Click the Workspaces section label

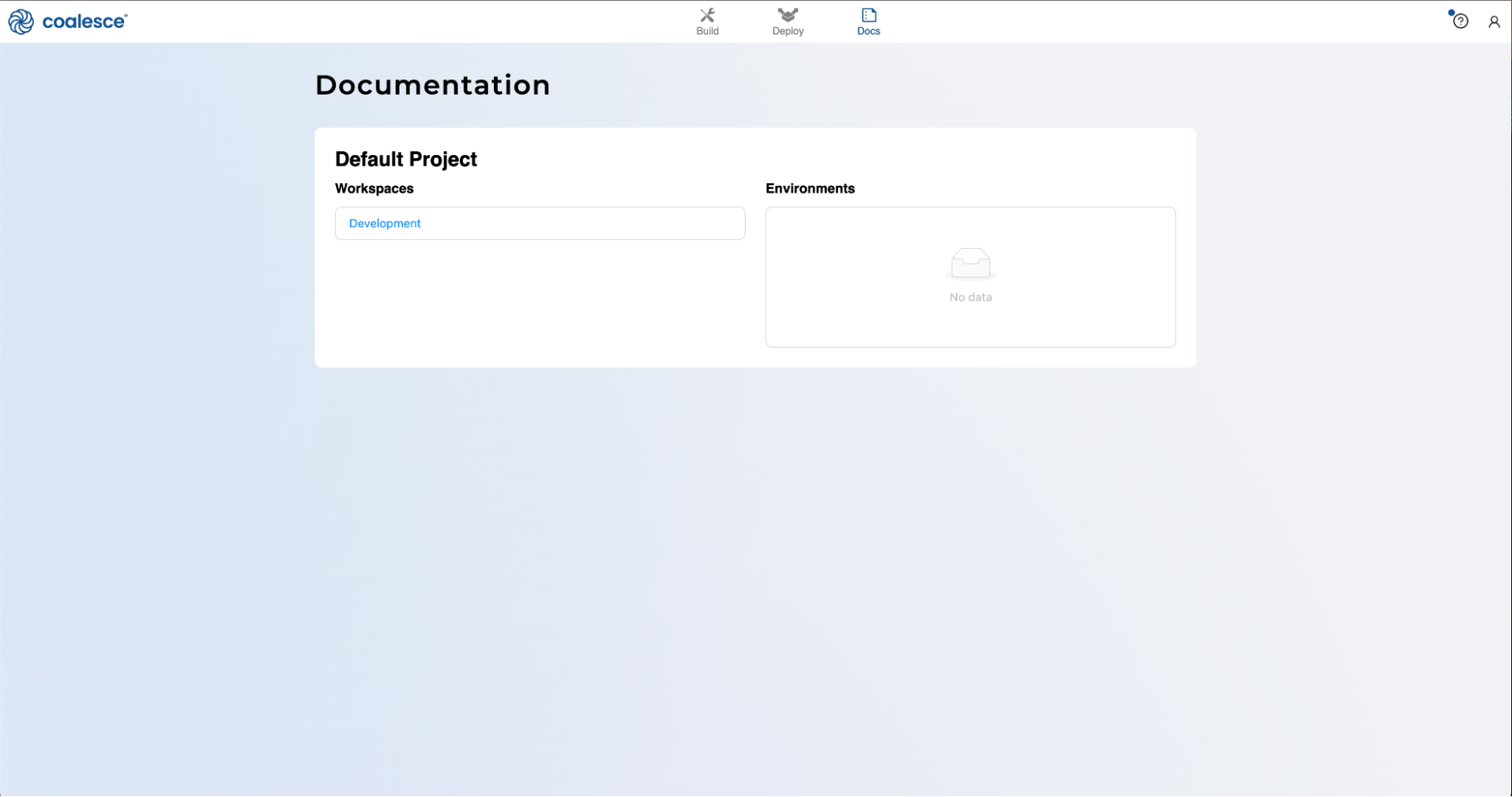[x=374, y=188]
